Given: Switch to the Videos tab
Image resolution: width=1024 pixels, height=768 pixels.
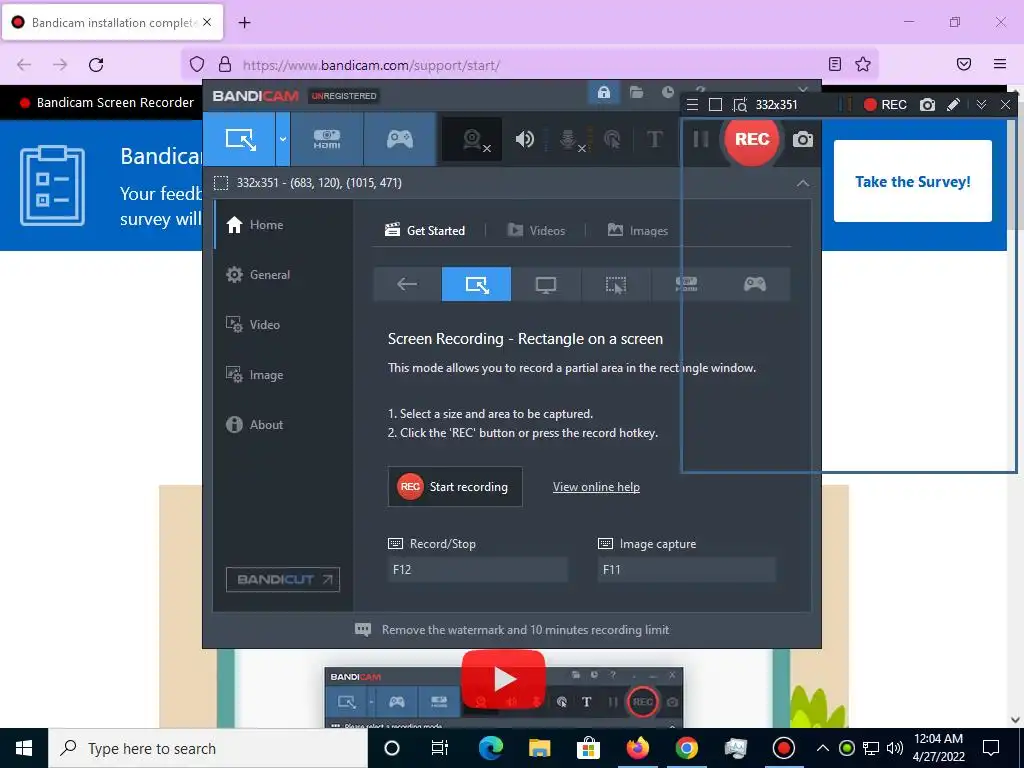Looking at the screenshot, I should (536, 231).
